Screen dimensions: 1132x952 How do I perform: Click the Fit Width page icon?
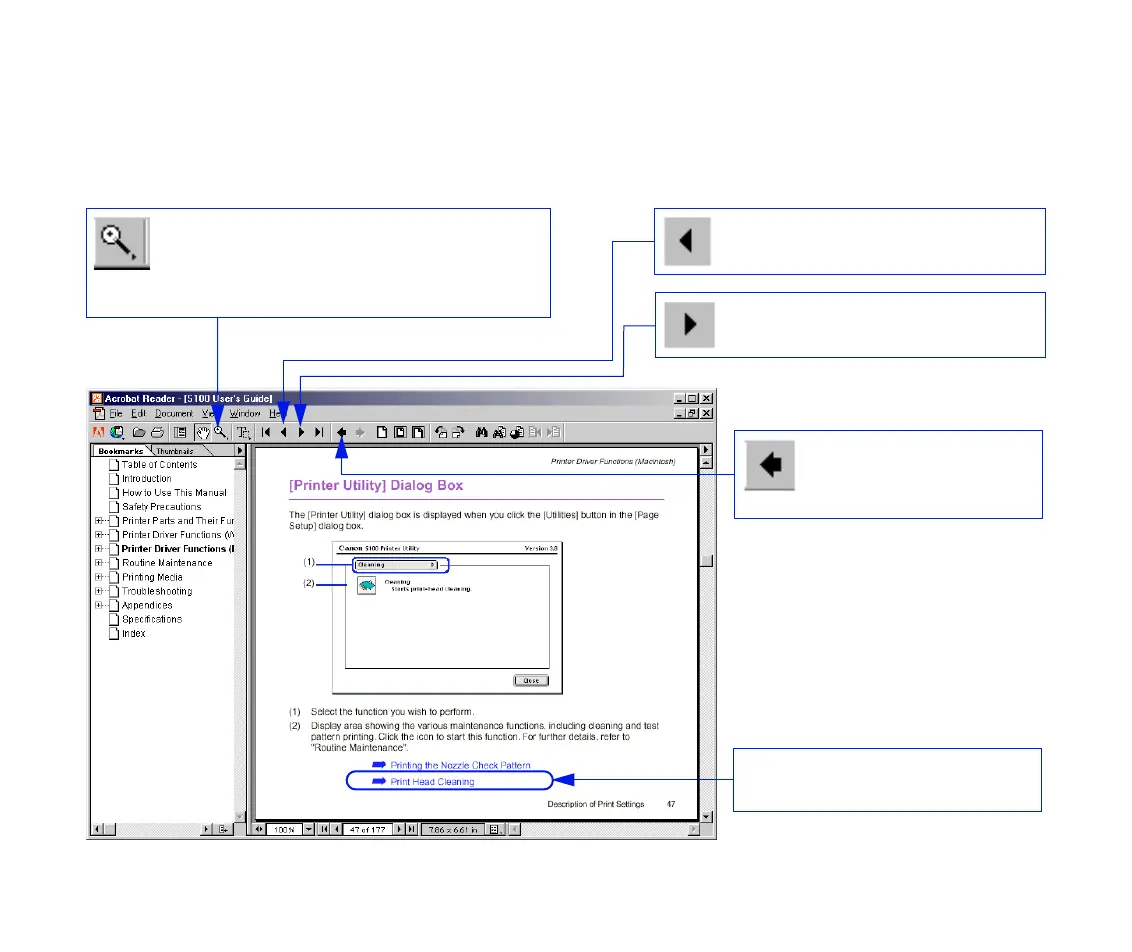pyautogui.click(x=418, y=432)
